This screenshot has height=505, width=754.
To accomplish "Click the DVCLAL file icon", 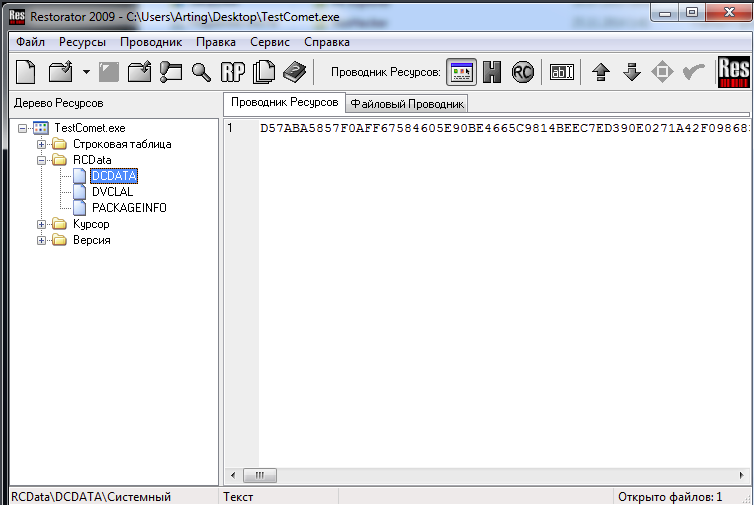I will point(79,192).
